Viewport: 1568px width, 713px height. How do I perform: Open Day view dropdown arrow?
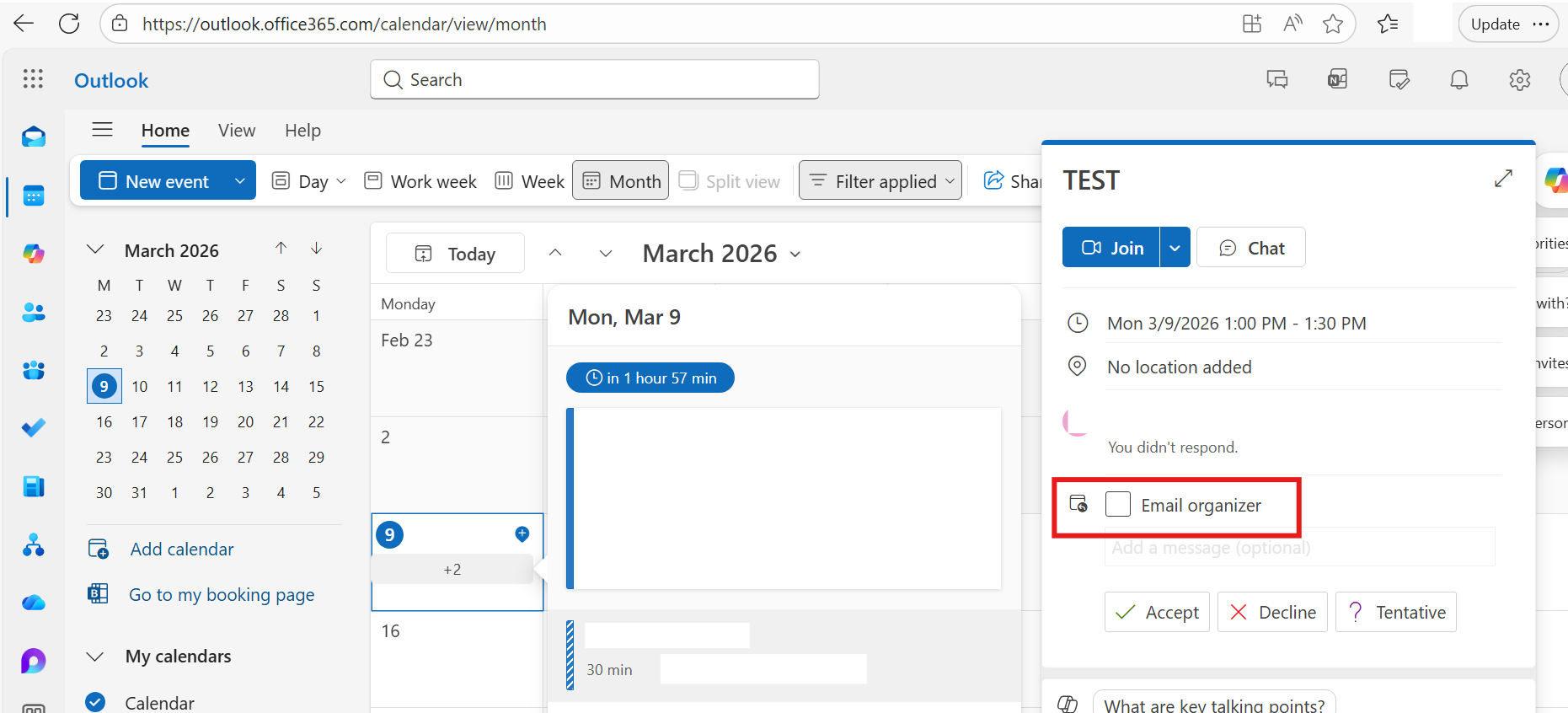[x=341, y=181]
